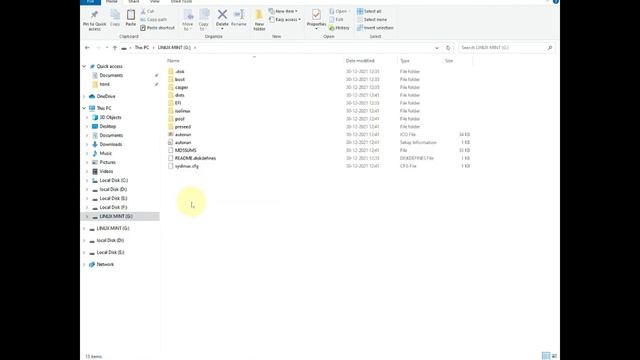The image size is (640, 360).
Task: Click Cut in the Clipboard group
Action: click(147, 11)
